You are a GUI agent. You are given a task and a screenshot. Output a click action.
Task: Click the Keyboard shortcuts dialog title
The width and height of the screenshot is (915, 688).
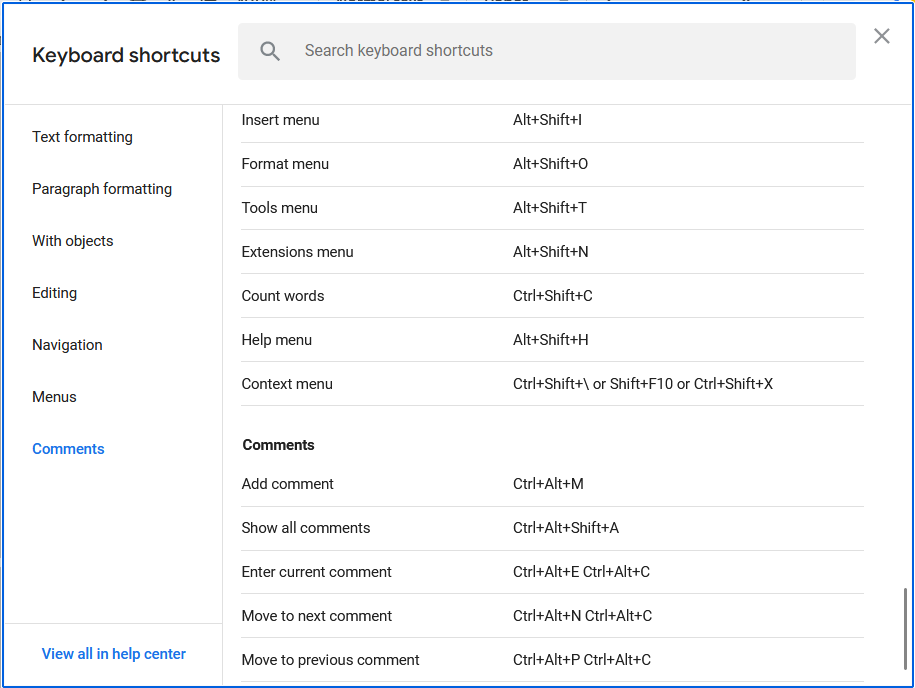tap(126, 56)
